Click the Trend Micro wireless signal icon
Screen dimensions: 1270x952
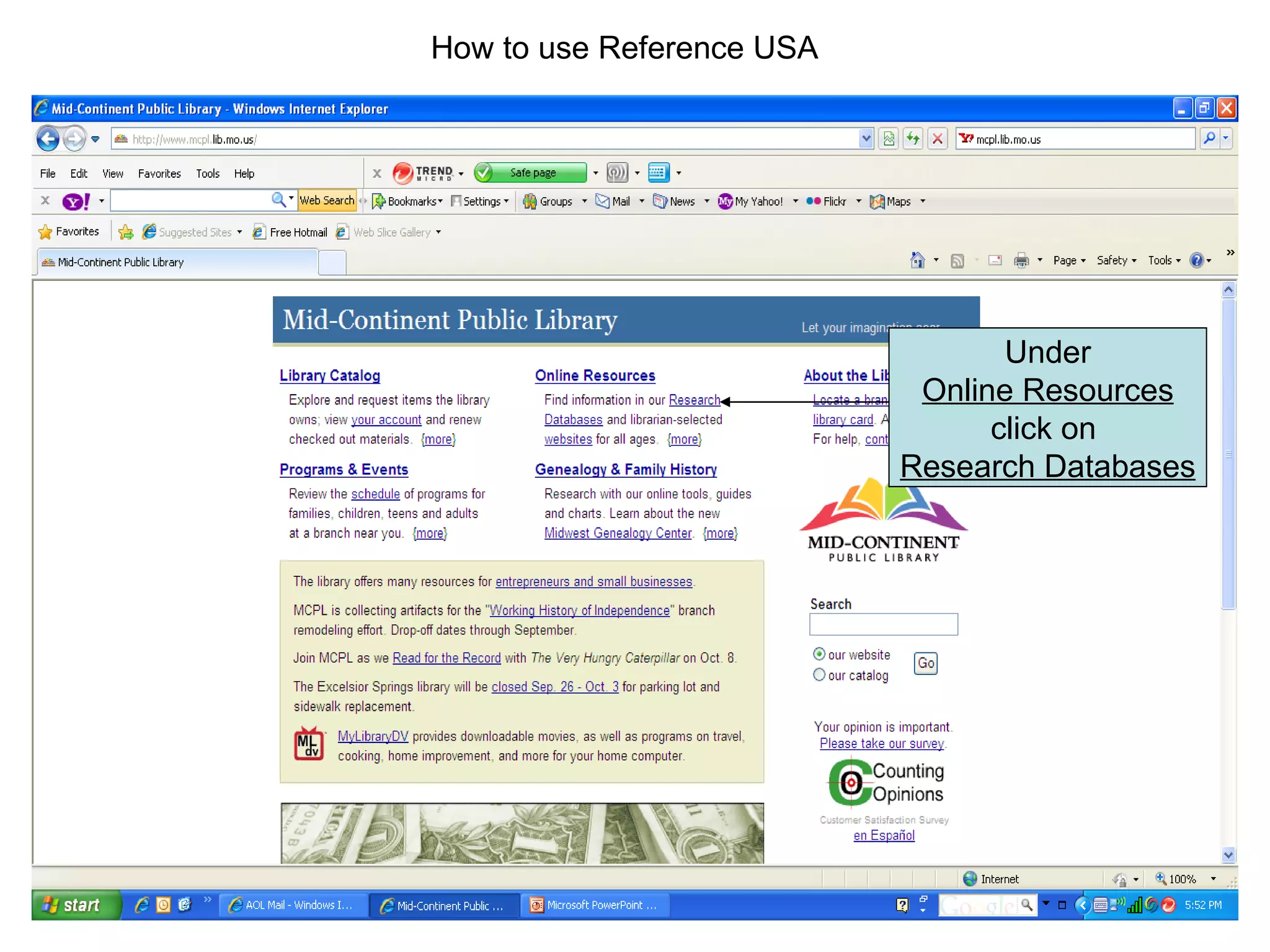tap(617, 173)
